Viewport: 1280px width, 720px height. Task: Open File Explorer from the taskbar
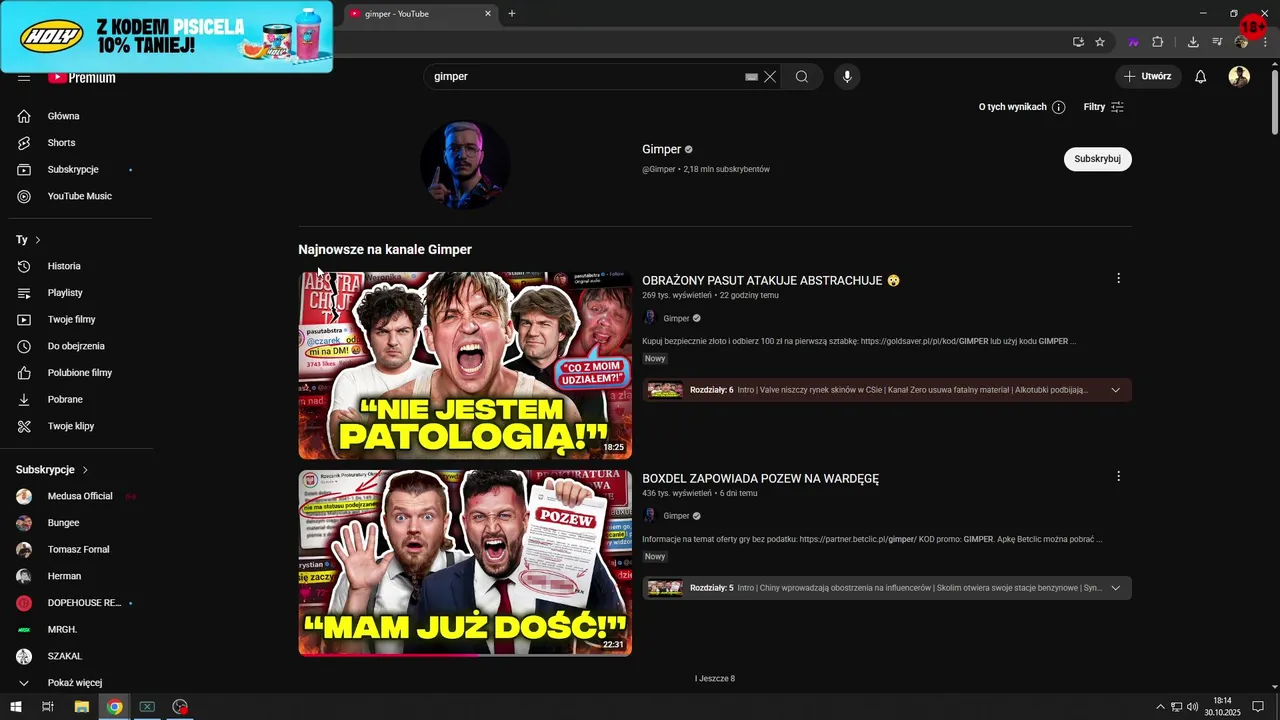(x=82, y=707)
